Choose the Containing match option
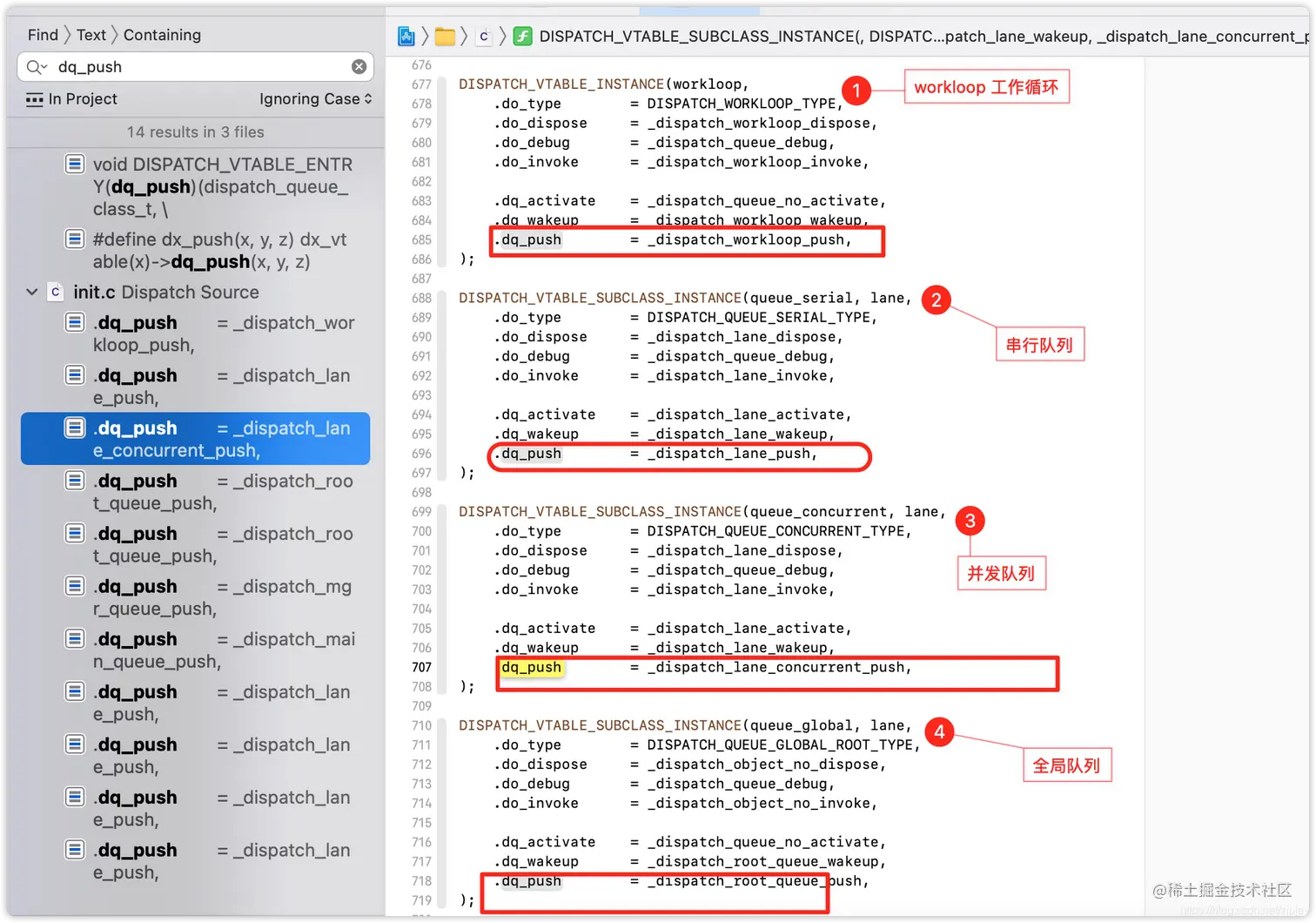The image size is (1316, 923). [x=162, y=35]
